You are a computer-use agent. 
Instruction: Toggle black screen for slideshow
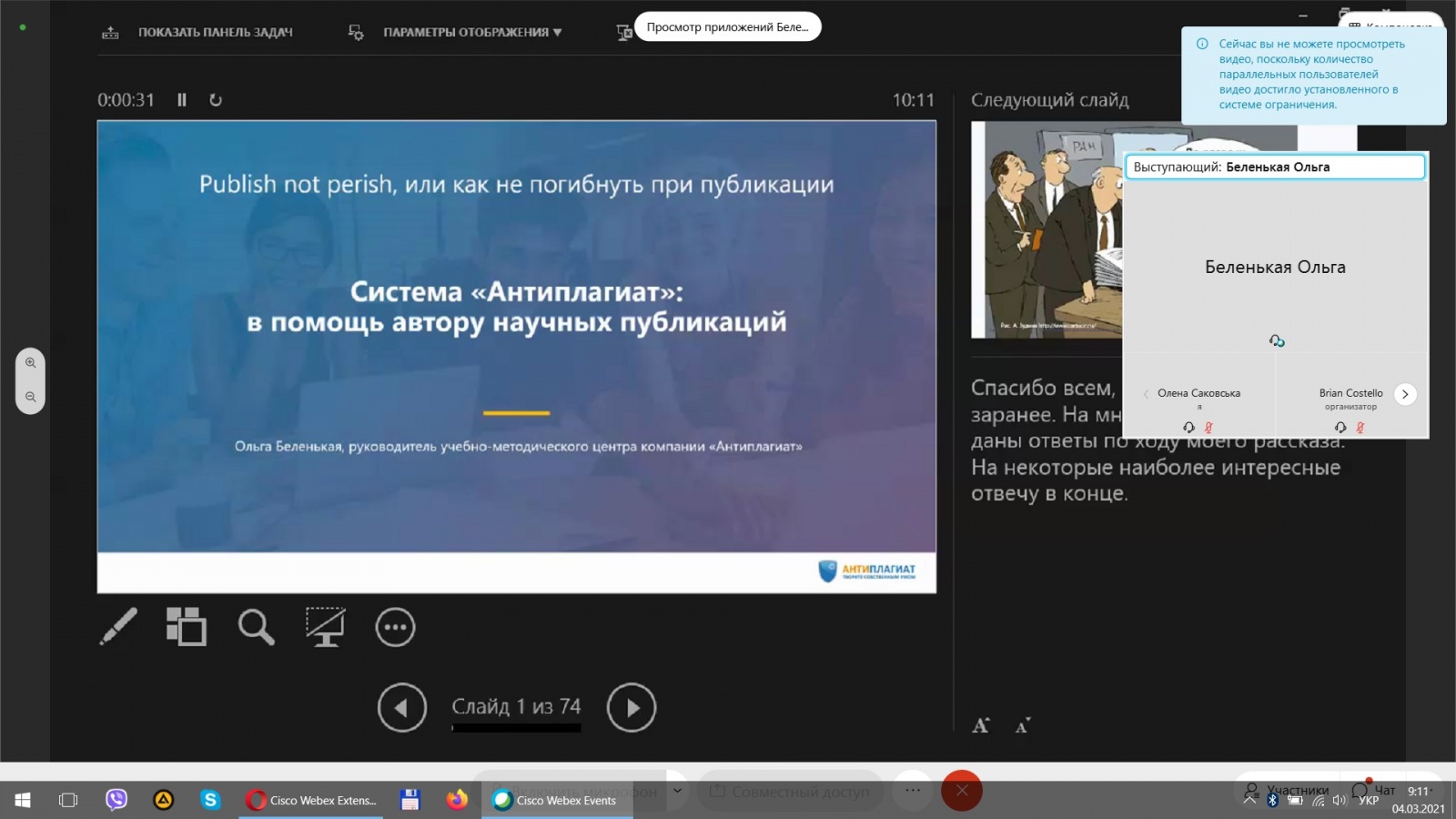pos(325,627)
